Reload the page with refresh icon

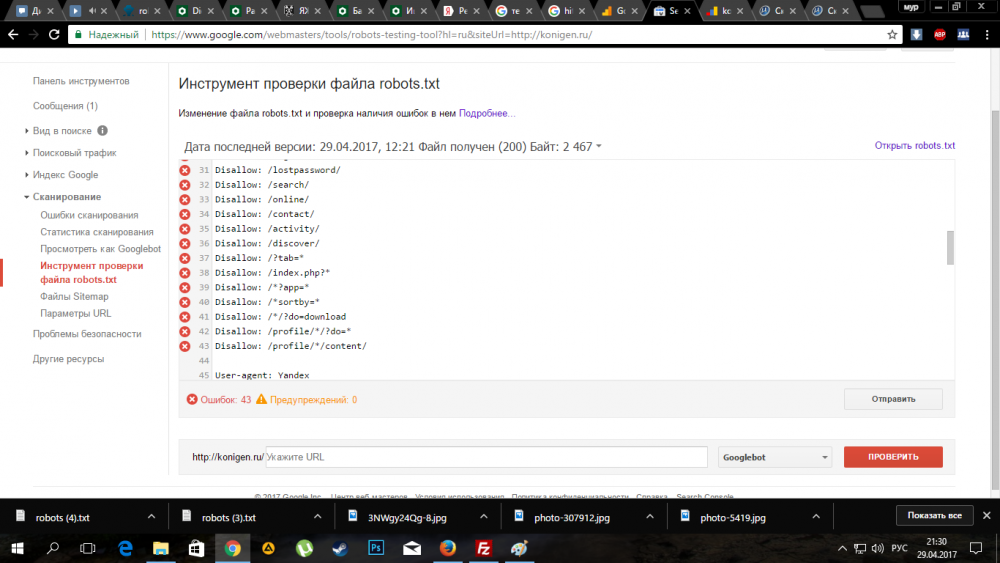[x=54, y=34]
